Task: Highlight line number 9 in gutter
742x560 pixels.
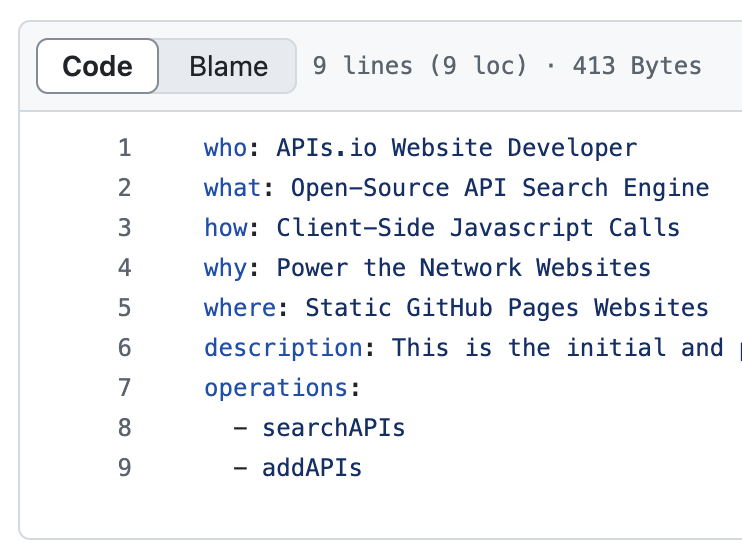Action: point(124,468)
